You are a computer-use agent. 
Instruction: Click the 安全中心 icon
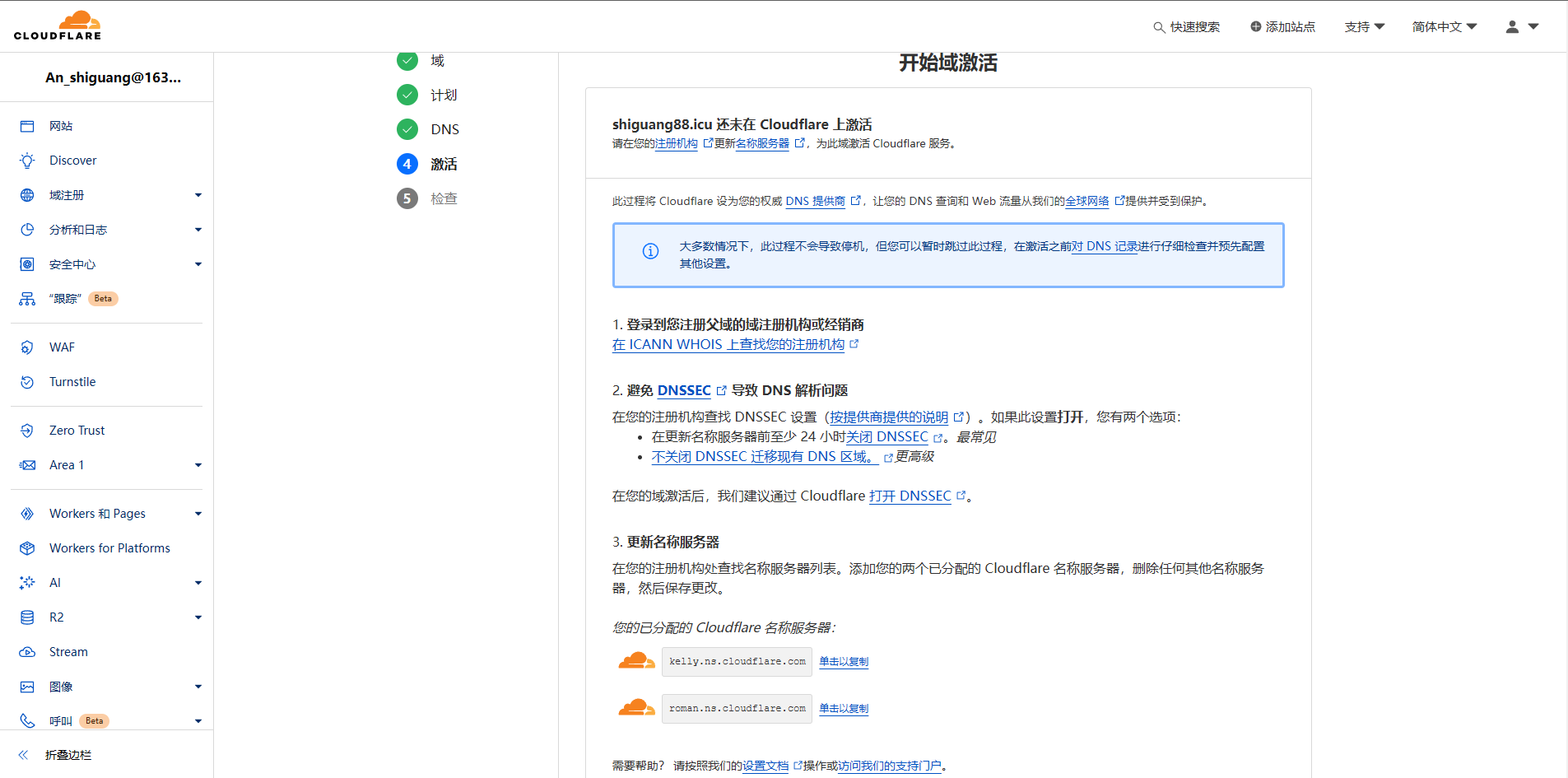tap(27, 264)
